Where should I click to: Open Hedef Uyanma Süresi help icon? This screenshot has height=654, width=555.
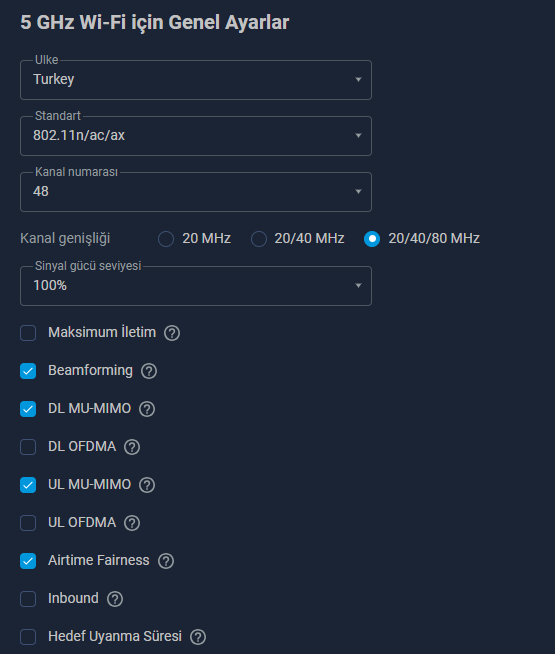pyautogui.click(x=198, y=636)
